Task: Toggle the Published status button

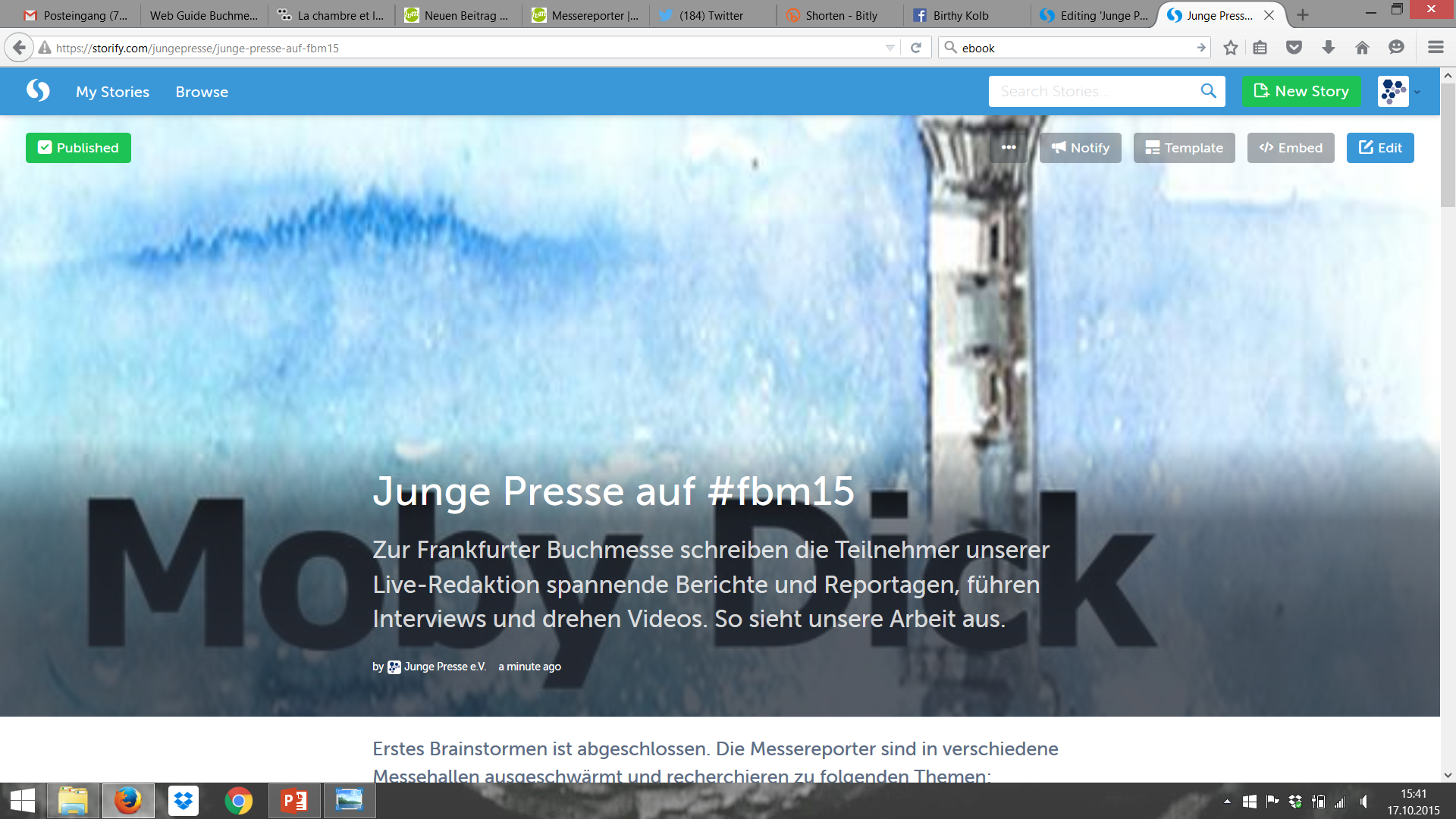Action: click(78, 148)
